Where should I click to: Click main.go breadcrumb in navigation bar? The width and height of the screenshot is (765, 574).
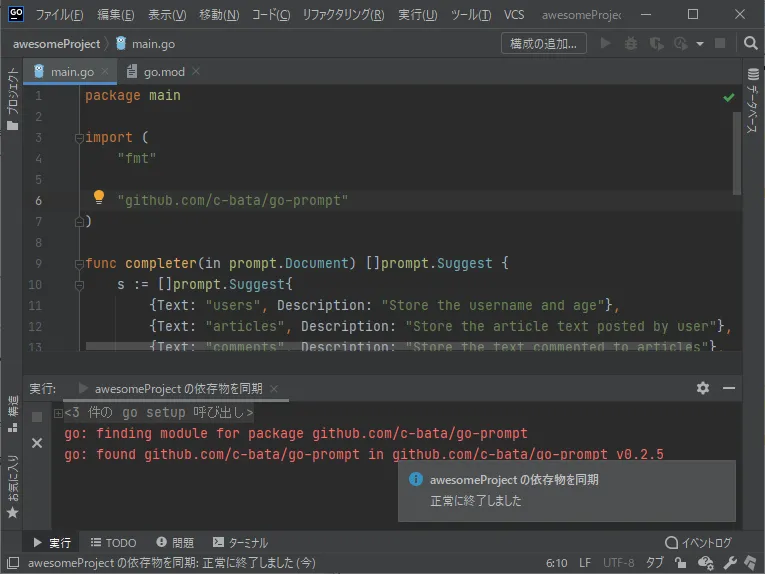click(x=145, y=44)
